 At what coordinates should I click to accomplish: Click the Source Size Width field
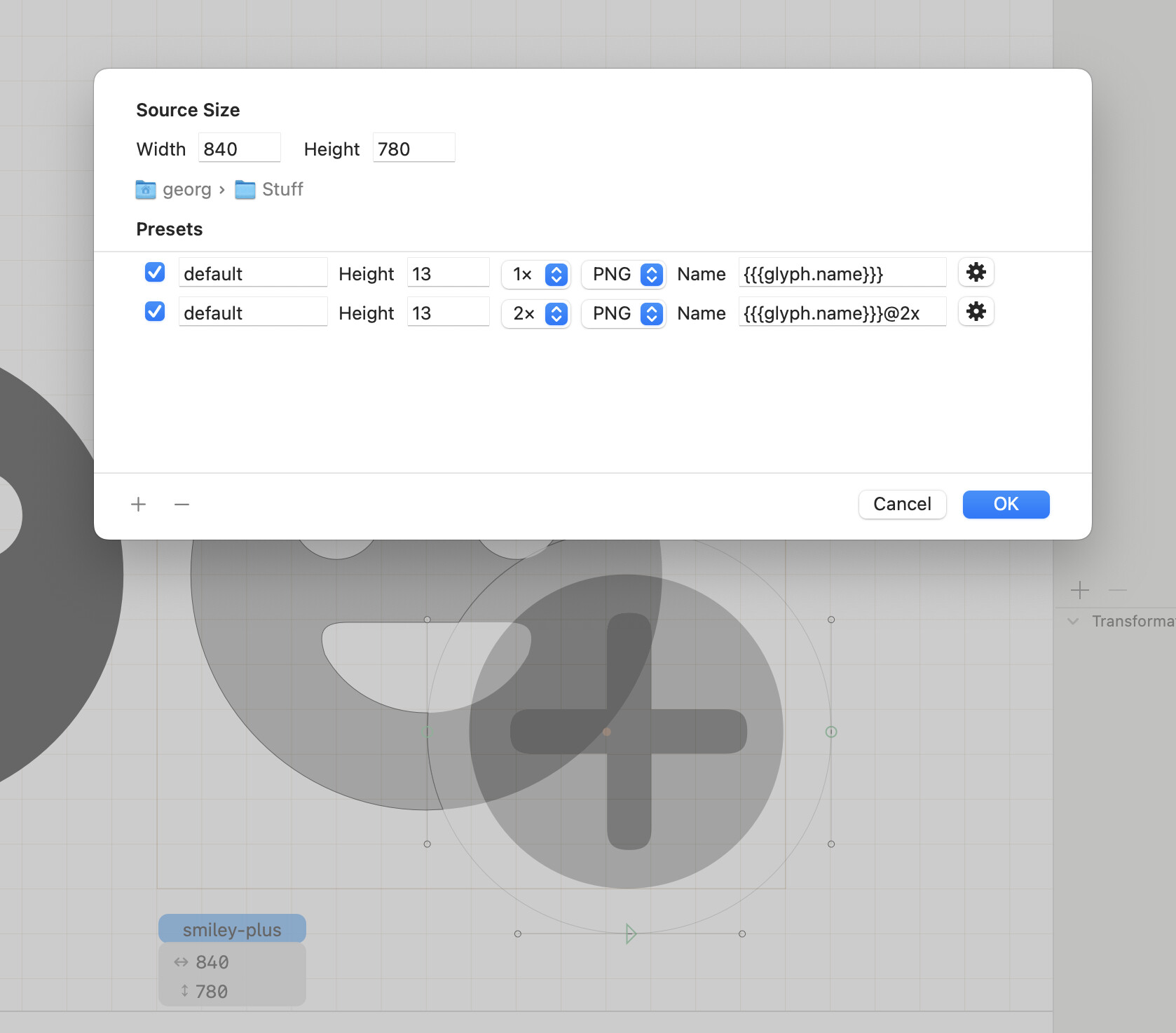[239, 149]
